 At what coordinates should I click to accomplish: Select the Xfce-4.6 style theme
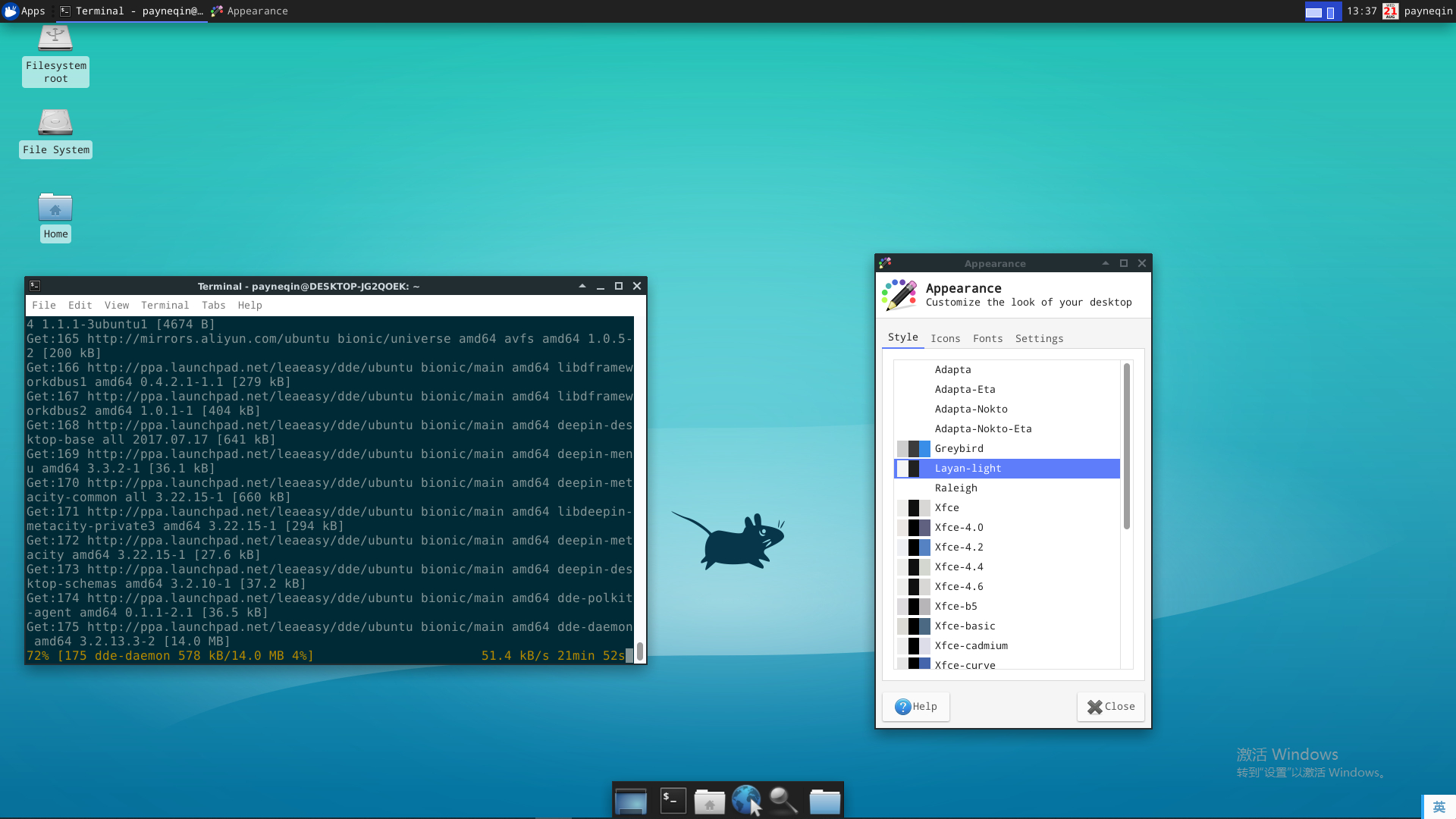tap(960, 586)
